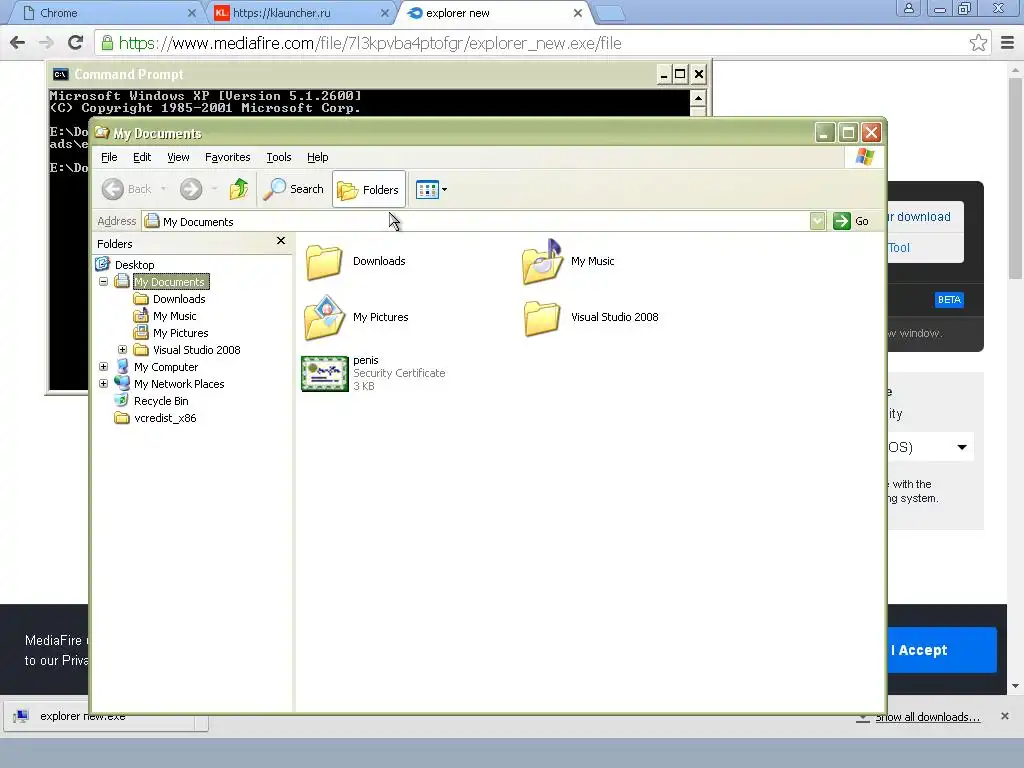Click the green secure padlock icon
The width and height of the screenshot is (1024, 768).
(106, 43)
